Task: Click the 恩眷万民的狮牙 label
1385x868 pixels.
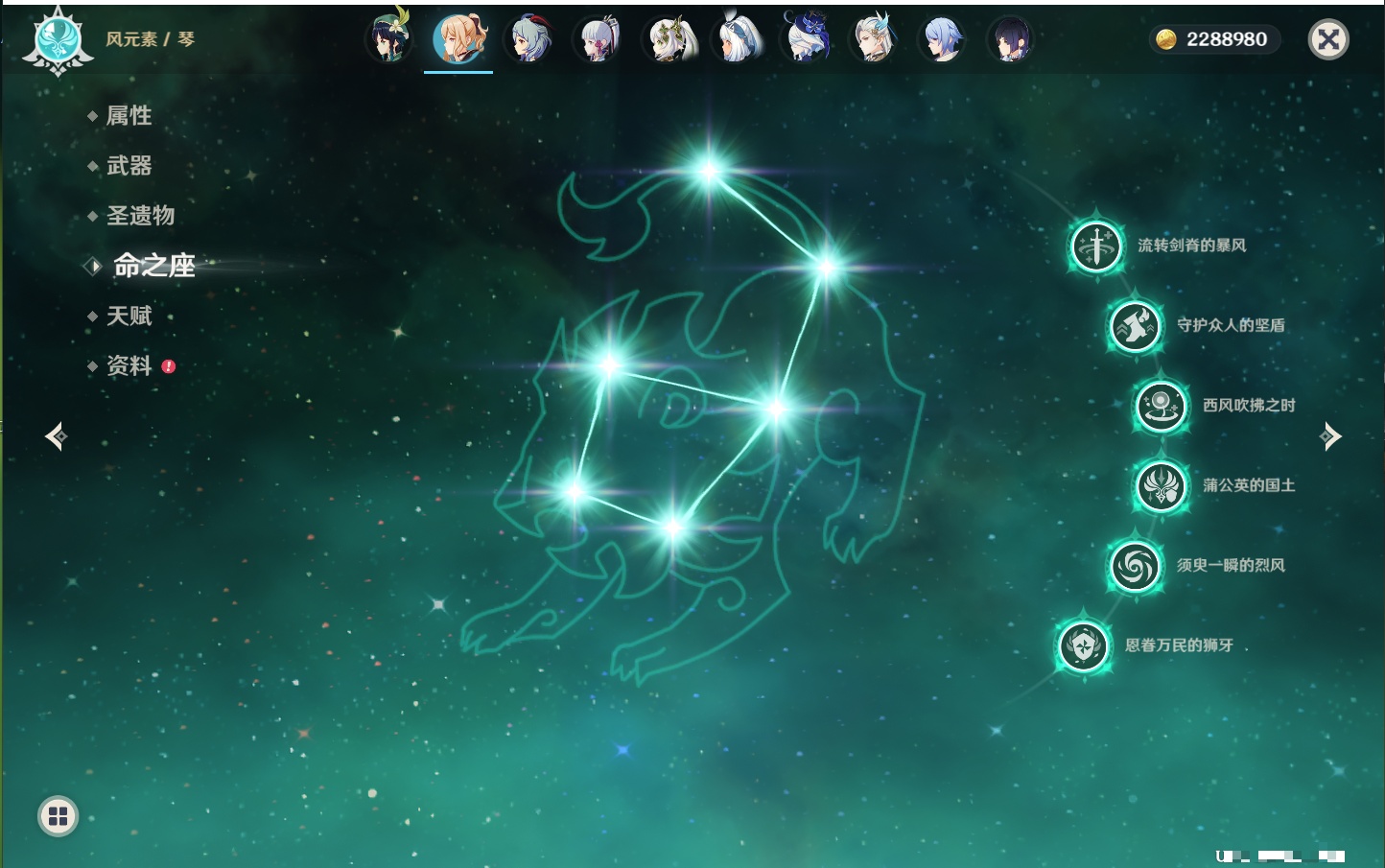Action: point(1180,645)
